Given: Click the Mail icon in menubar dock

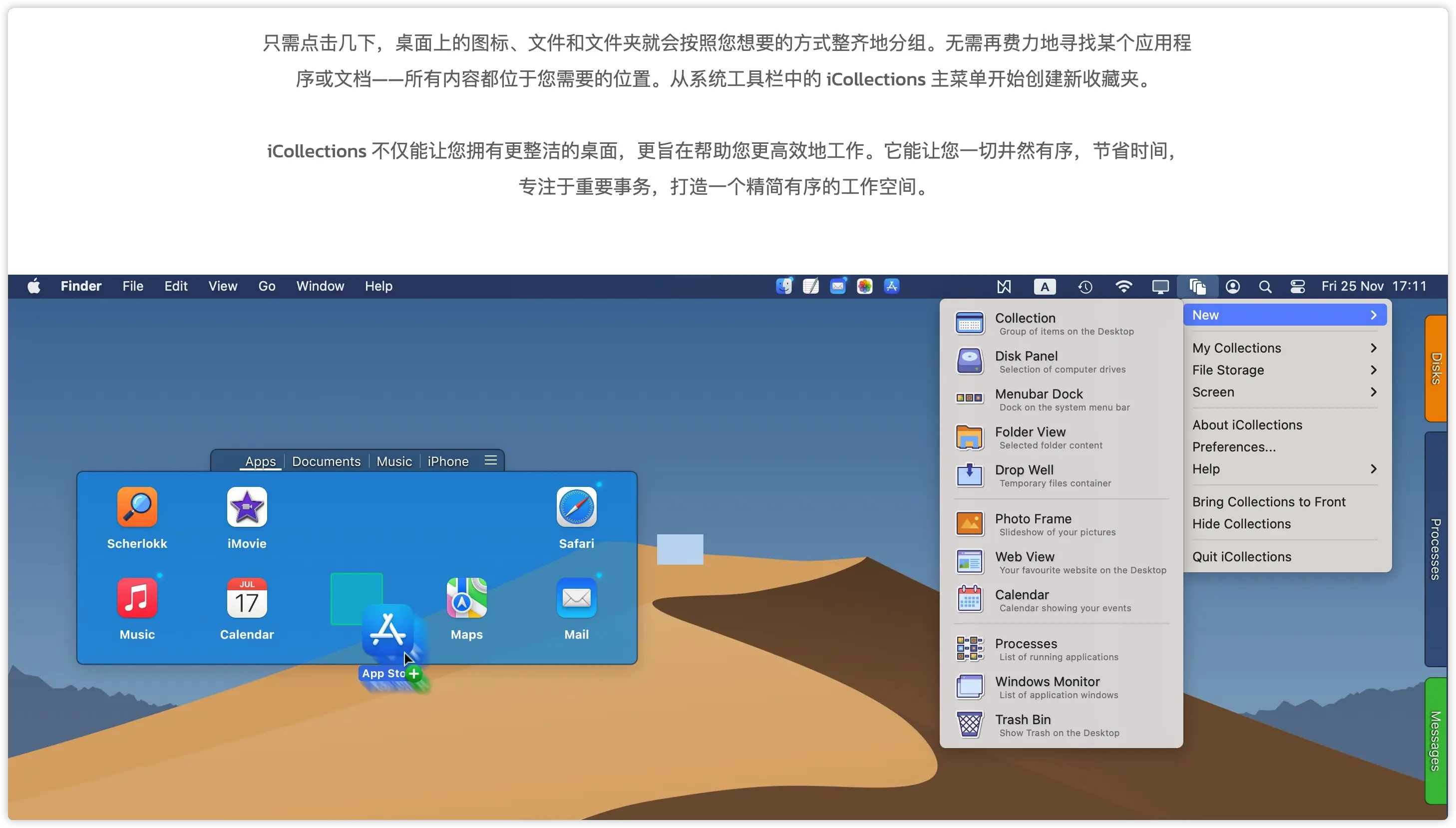Looking at the screenshot, I should (837, 286).
